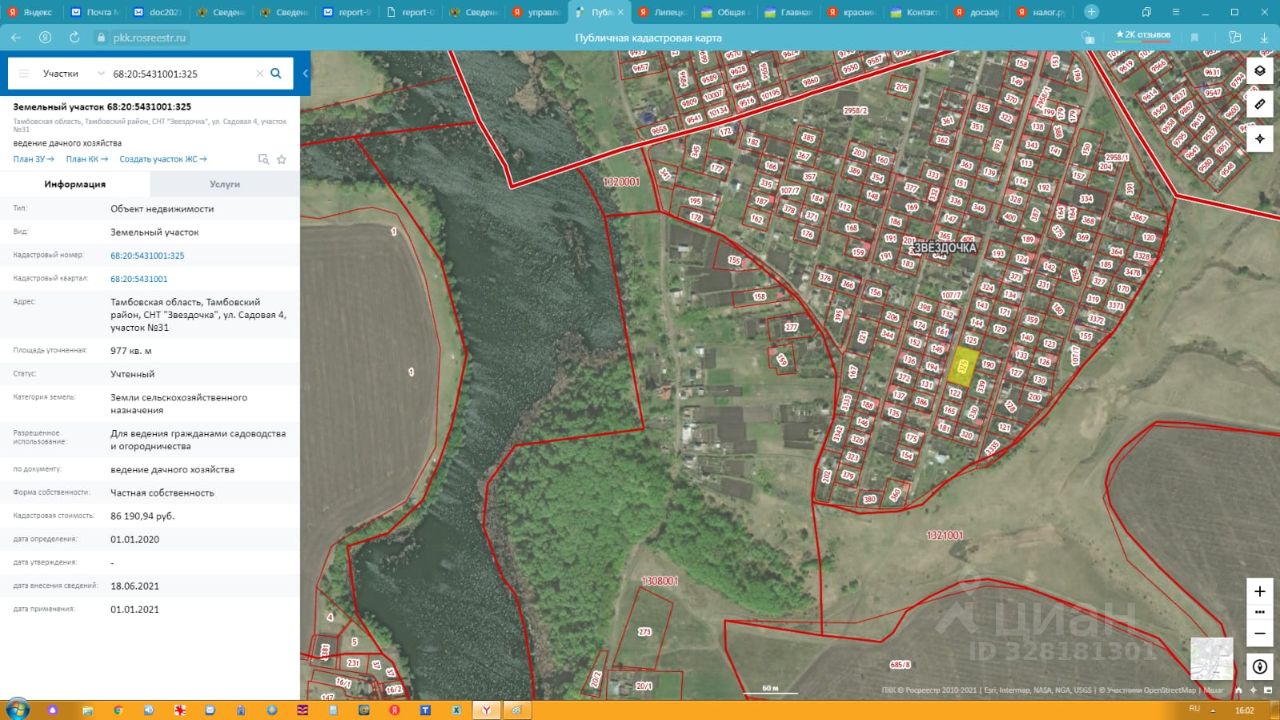Click the compass orientation button
Image resolution: width=1280 pixels, height=720 pixels.
pos(1260,666)
